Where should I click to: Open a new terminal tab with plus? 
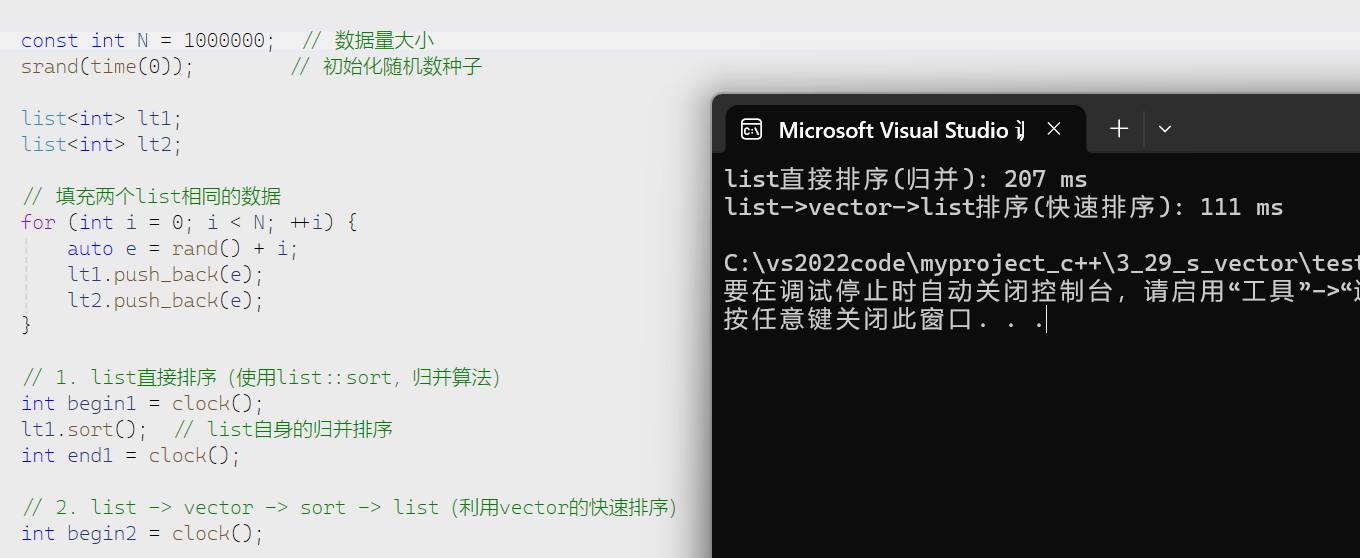tap(1119, 129)
